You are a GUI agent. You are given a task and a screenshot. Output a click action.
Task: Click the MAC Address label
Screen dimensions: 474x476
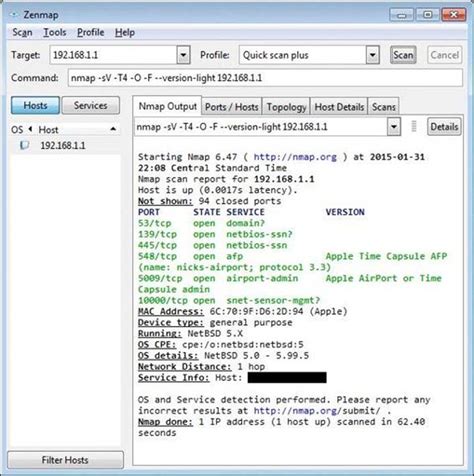click(171, 311)
